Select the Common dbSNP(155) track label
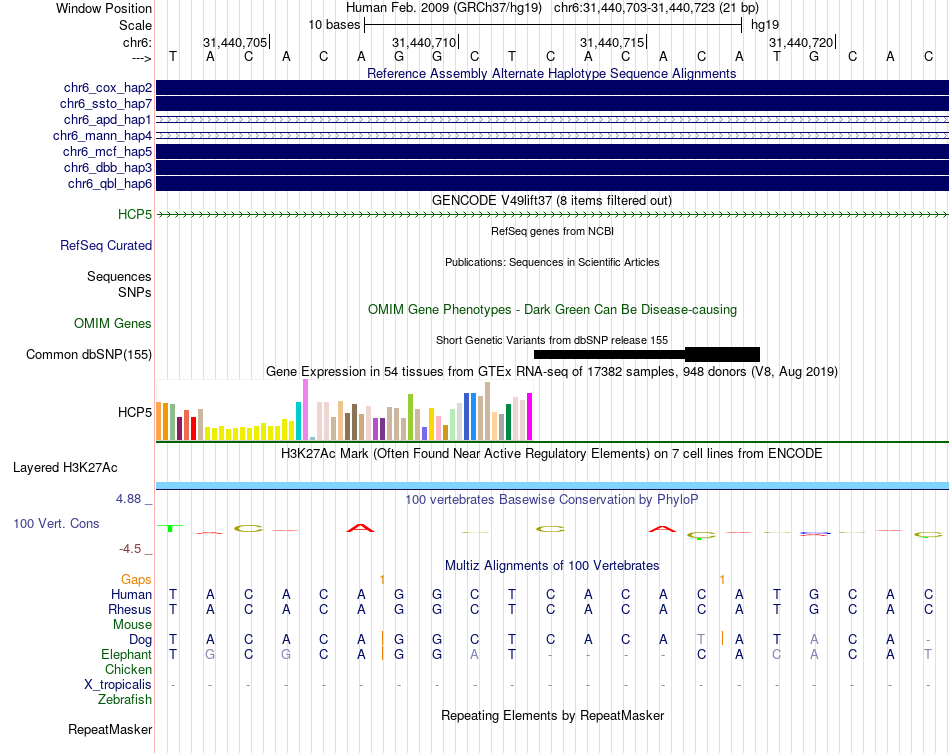The image size is (950, 753). [88, 354]
